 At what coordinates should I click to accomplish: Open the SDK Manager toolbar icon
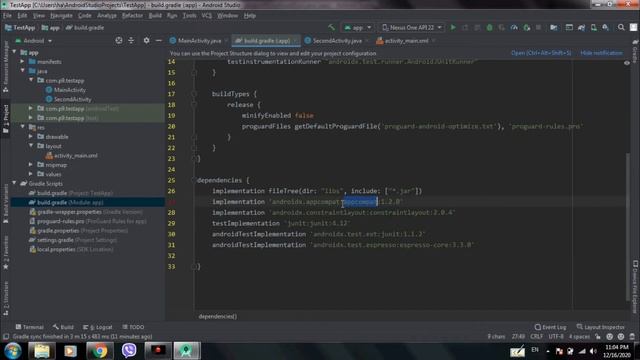[606, 27]
